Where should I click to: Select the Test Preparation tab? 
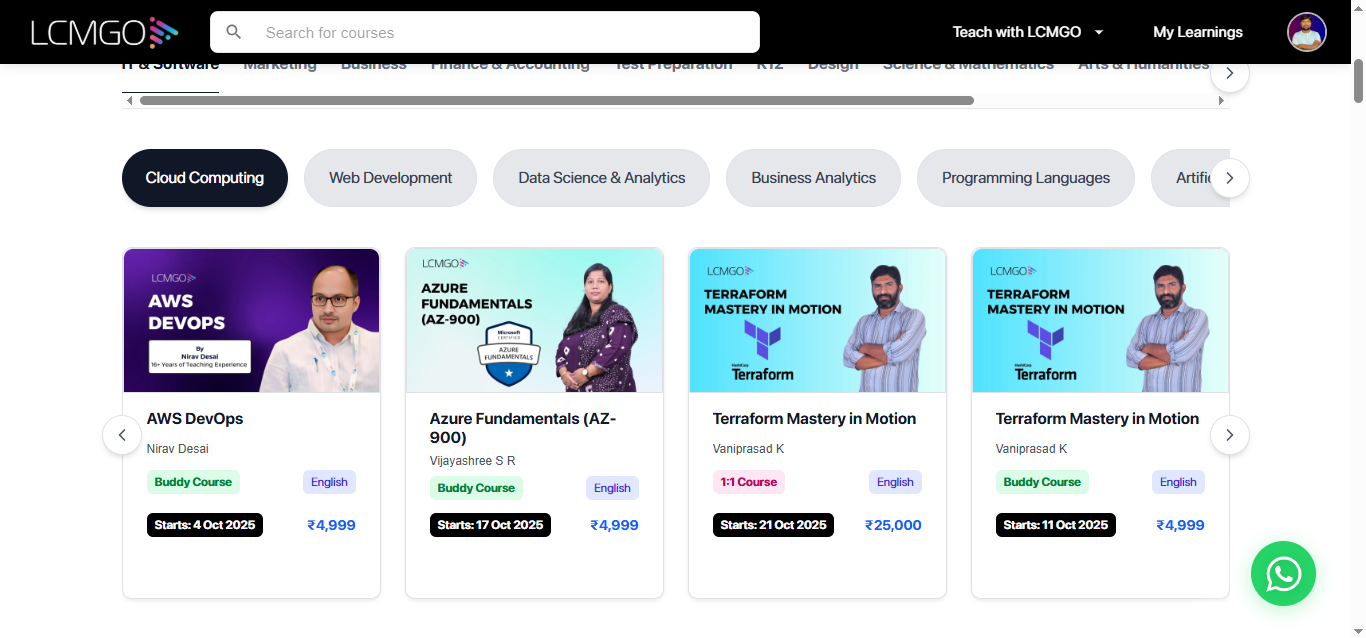pyautogui.click(x=673, y=69)
